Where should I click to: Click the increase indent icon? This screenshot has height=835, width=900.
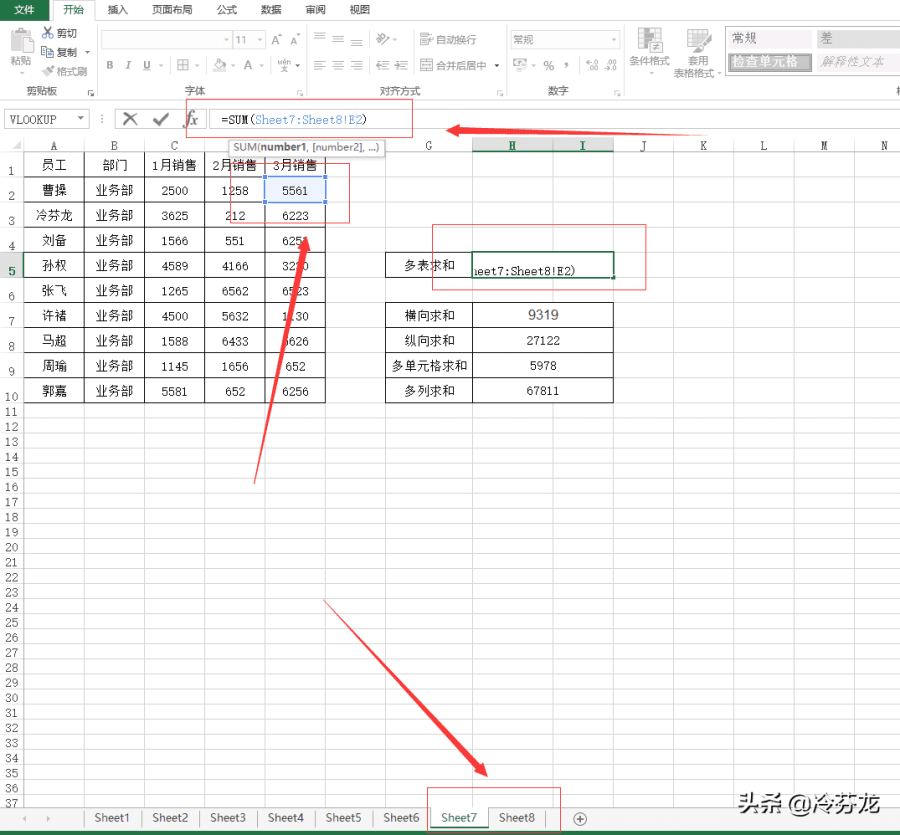tap(401, 65)
